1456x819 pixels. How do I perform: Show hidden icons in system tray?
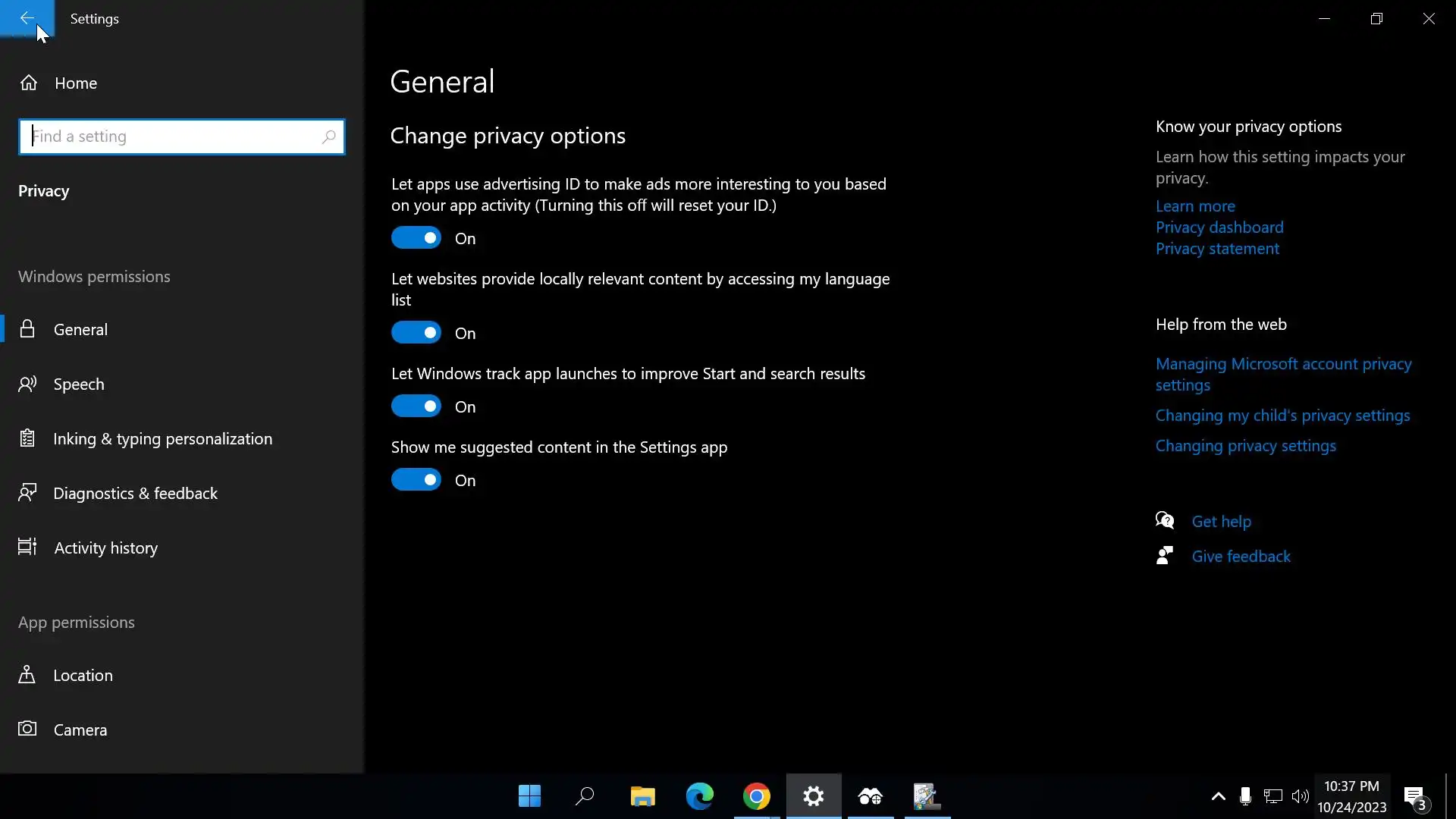click(x=1218, y=796)
